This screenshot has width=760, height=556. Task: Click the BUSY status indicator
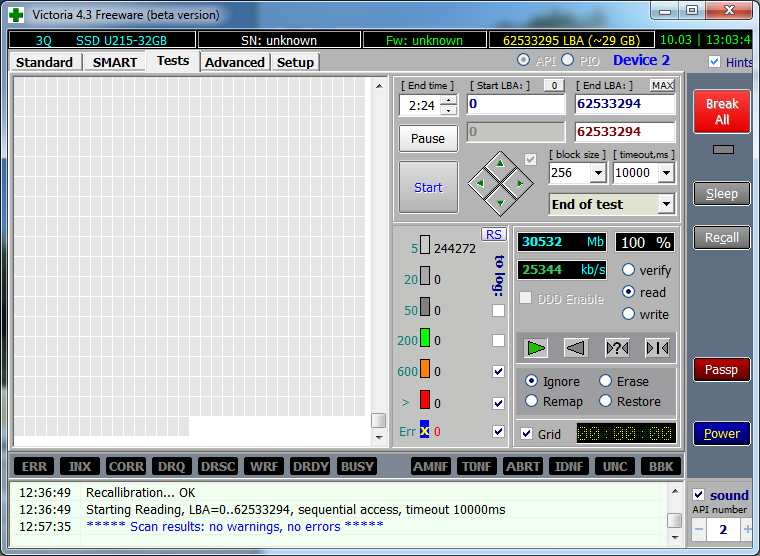357,466
